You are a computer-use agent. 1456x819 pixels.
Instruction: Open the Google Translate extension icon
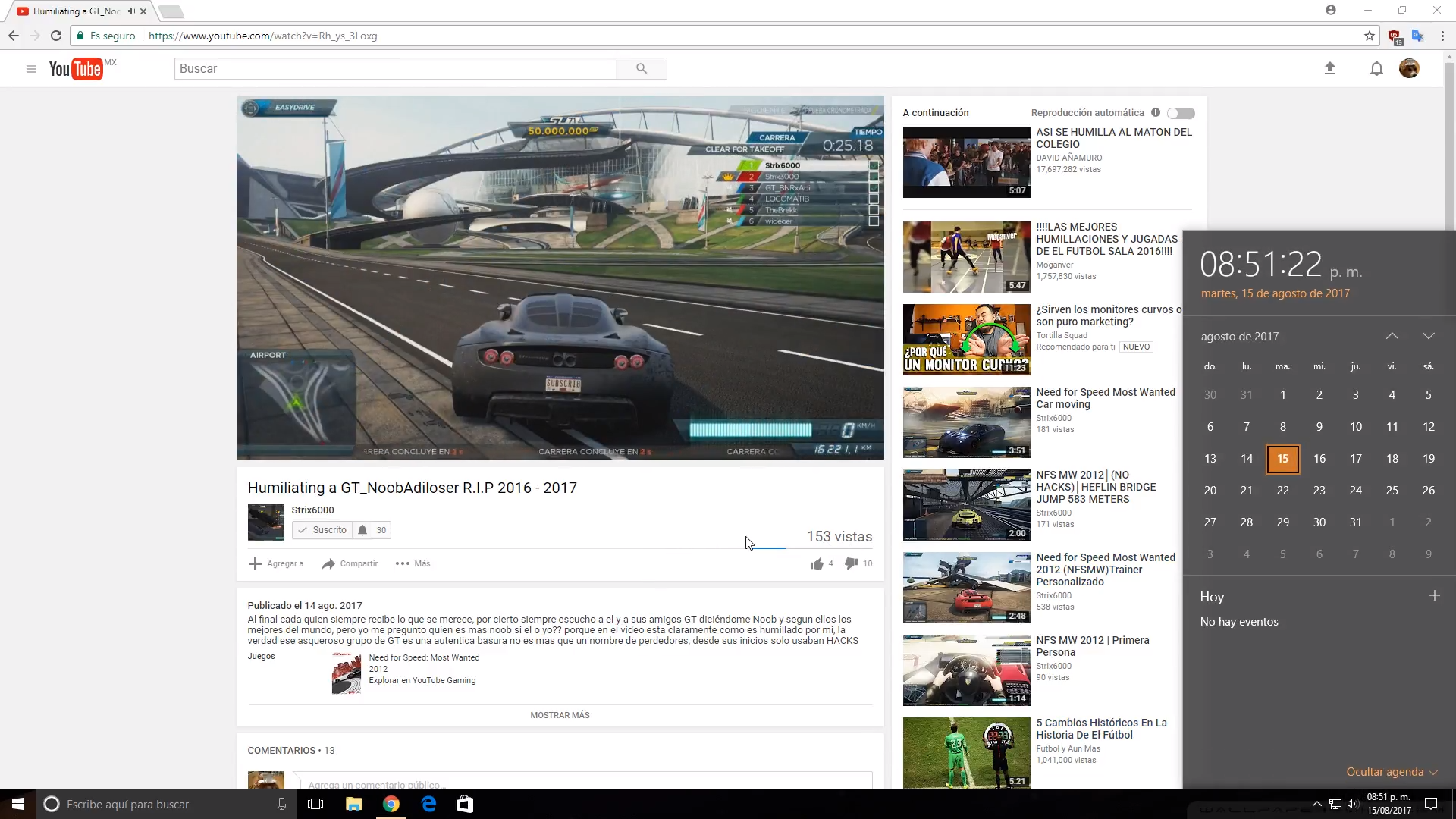(x=1417, y=36)
